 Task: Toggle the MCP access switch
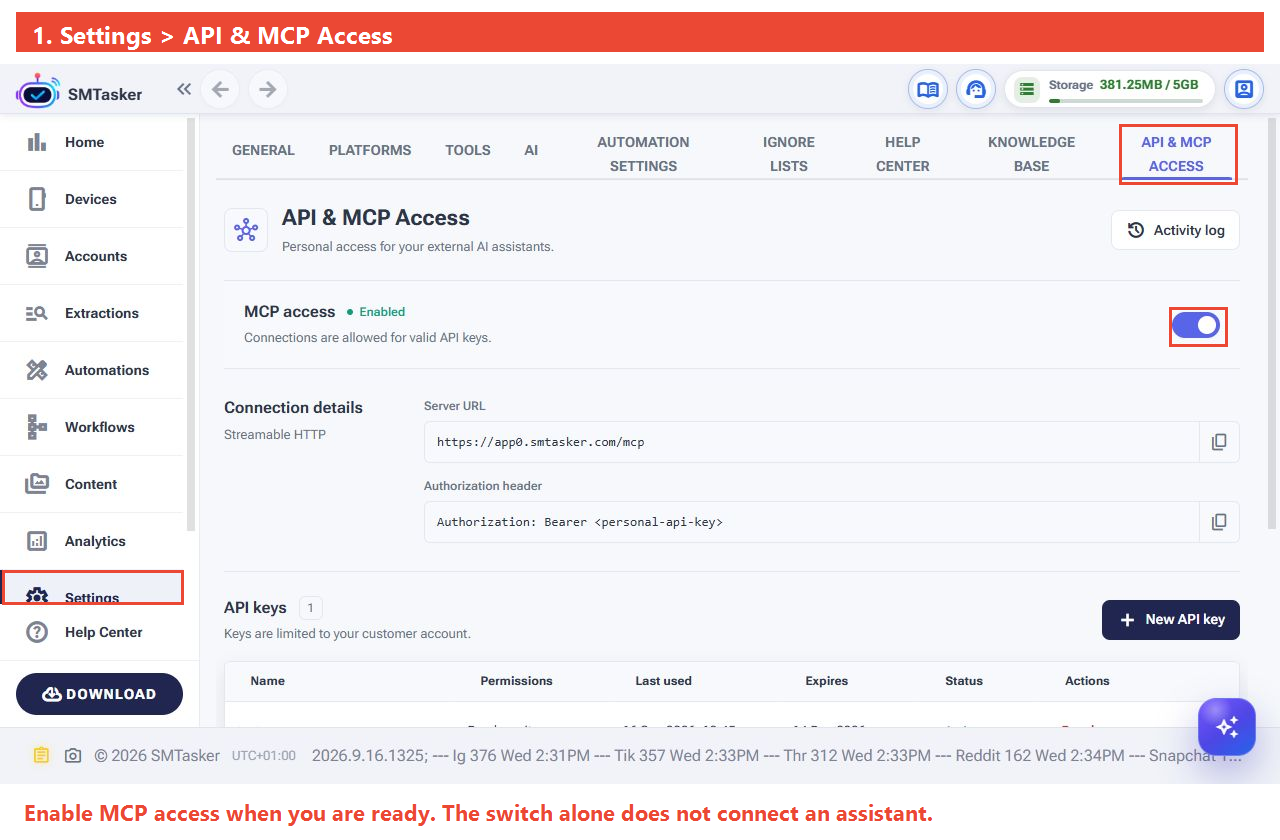tap(1196, 325)
